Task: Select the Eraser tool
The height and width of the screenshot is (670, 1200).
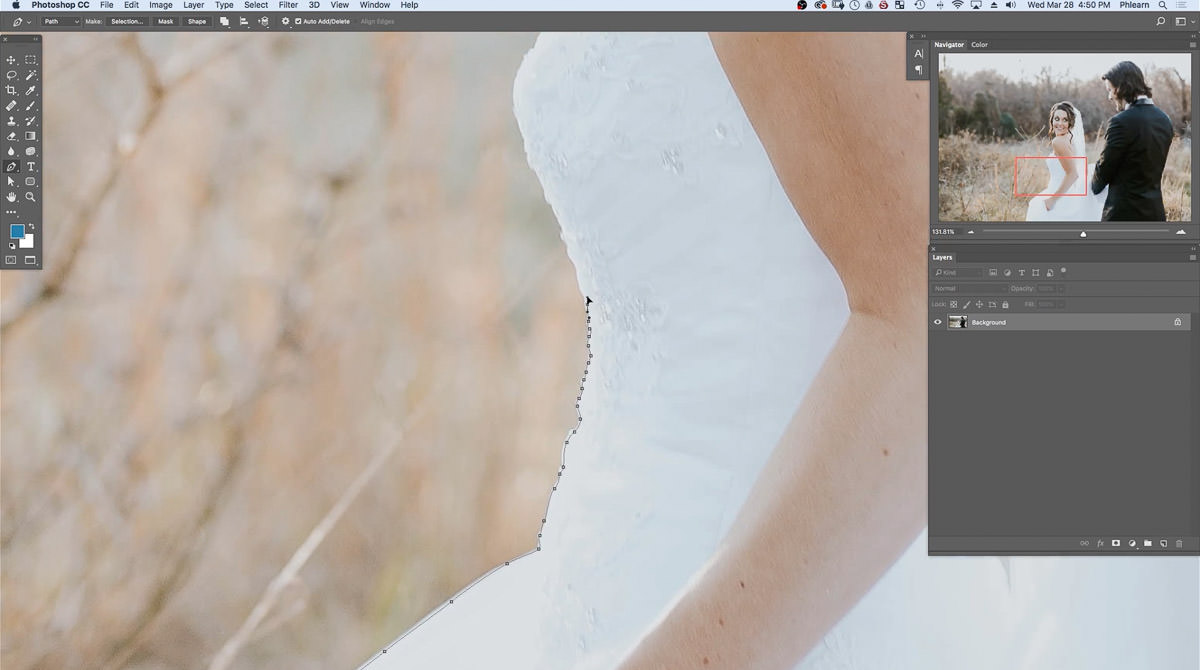Action: point(12,136)
